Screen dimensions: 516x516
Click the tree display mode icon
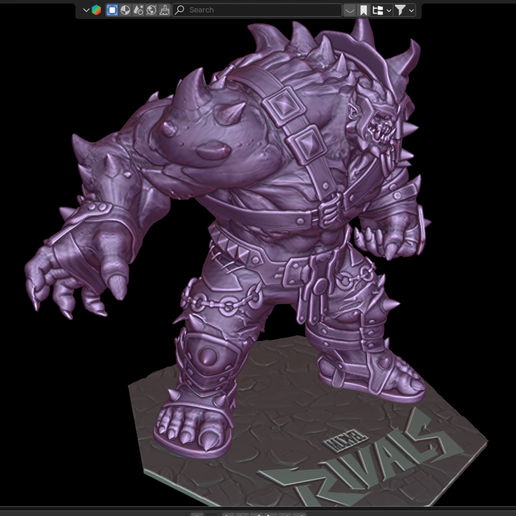coord(378,10)
